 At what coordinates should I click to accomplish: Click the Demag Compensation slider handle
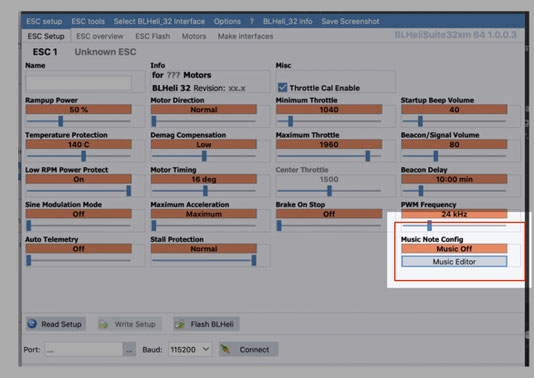tap(204, 156)
